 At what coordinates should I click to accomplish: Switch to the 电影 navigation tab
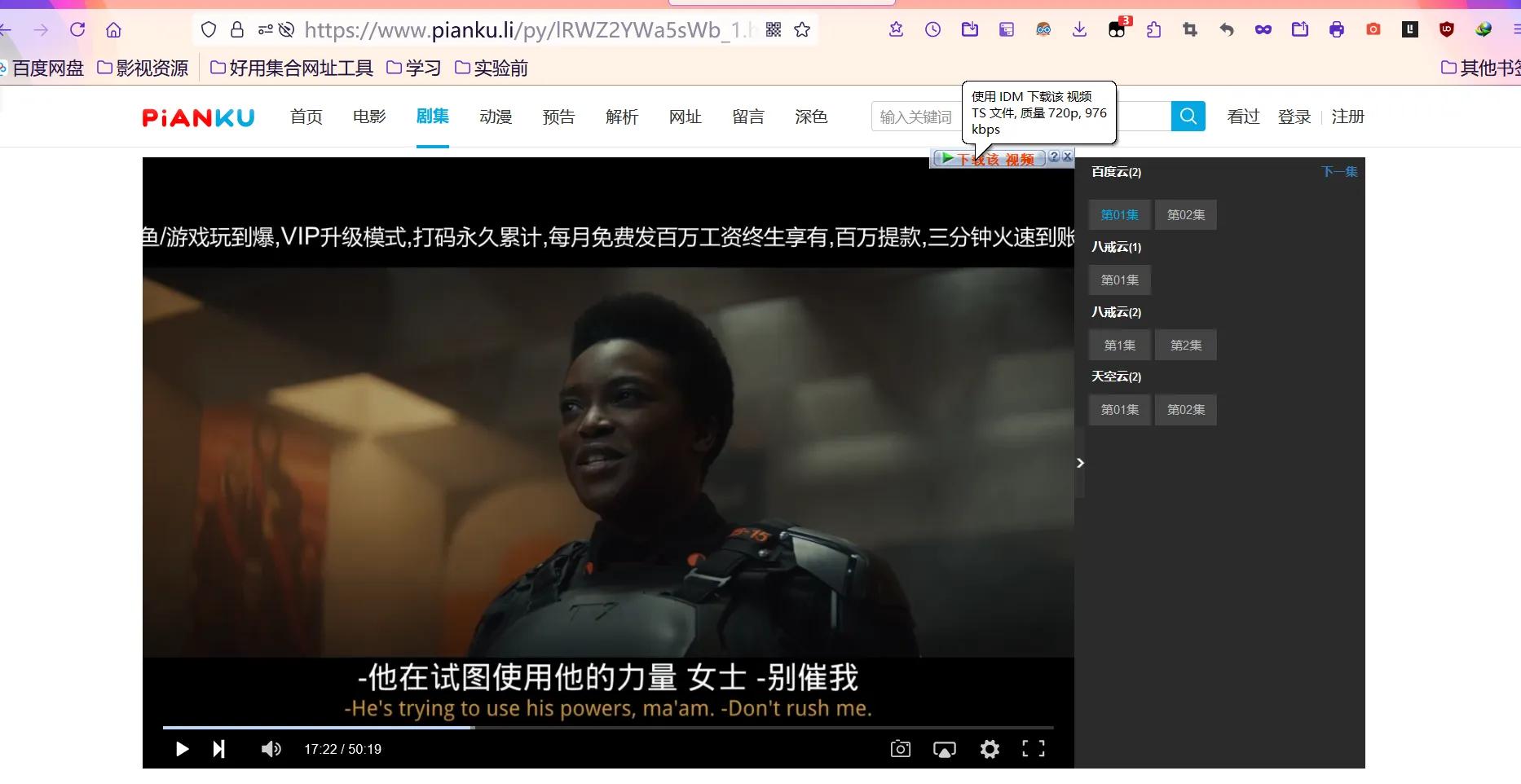tap(368, 117)
